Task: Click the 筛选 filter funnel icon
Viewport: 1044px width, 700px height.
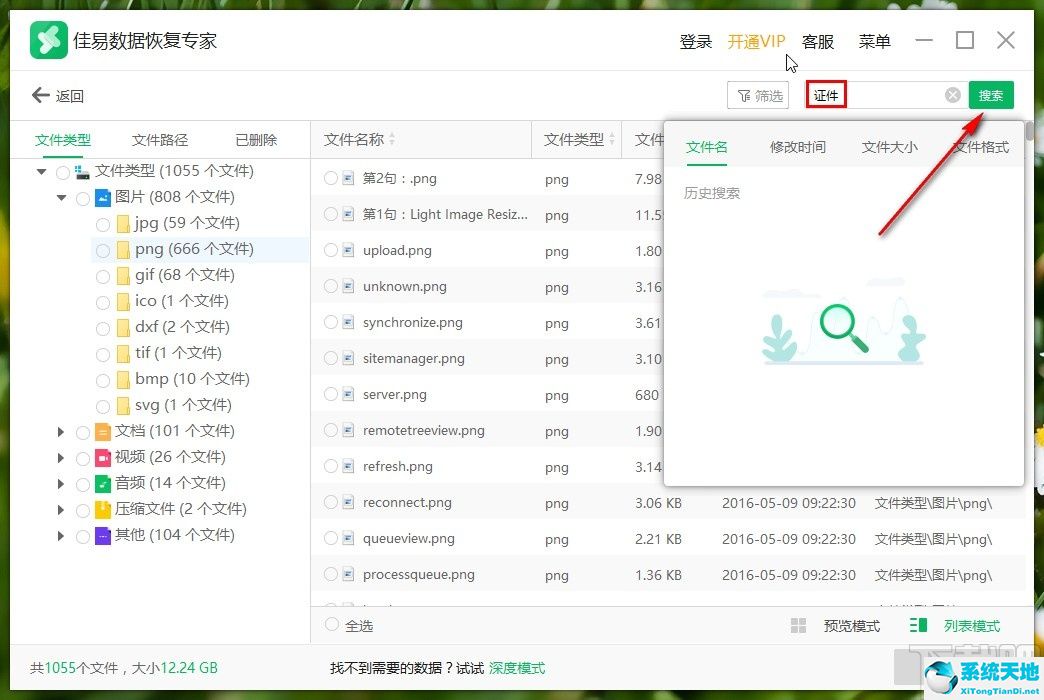Action: tap(744, 95)
